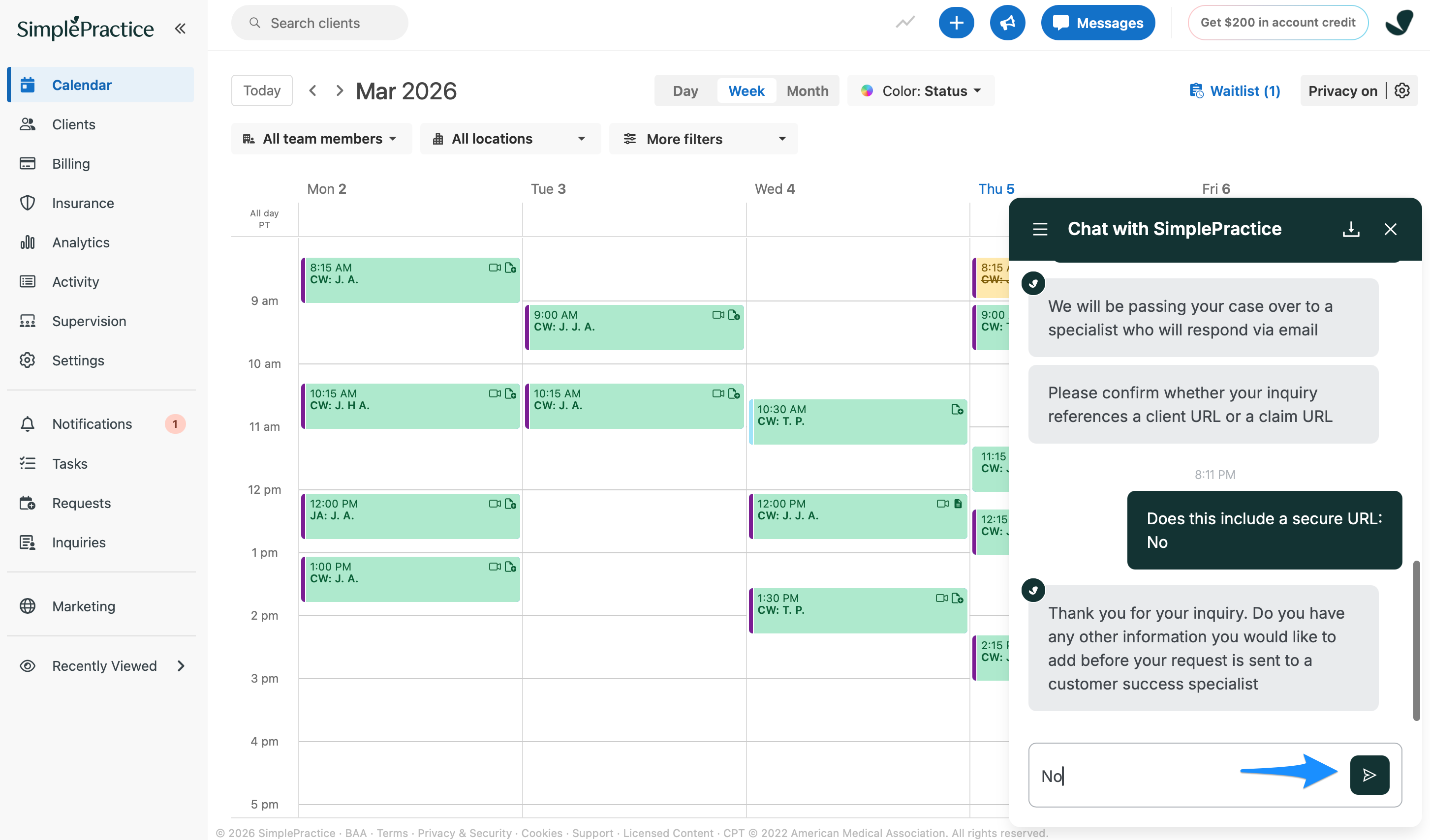Open the Messages button
The height and width of the screenshot is (840, 1430).
click(1097, 23)
